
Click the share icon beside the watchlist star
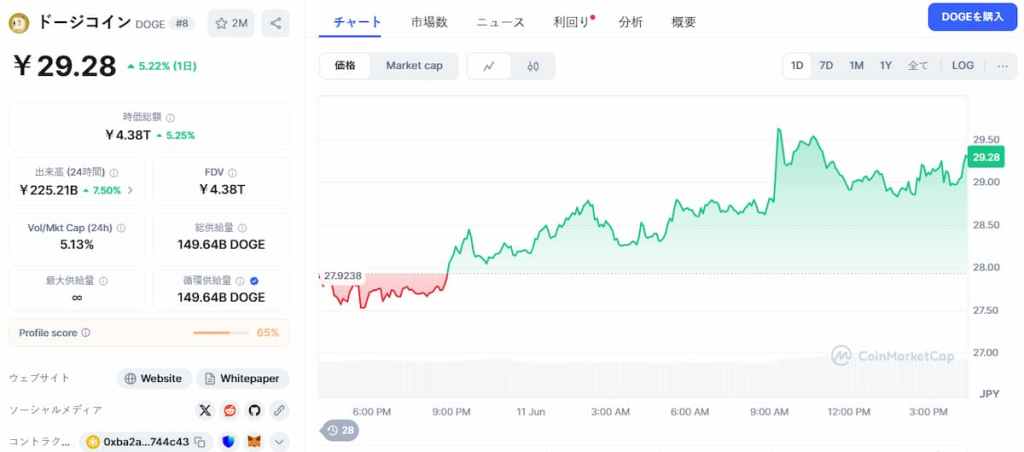pyautogui.click(x=275, y=23)
